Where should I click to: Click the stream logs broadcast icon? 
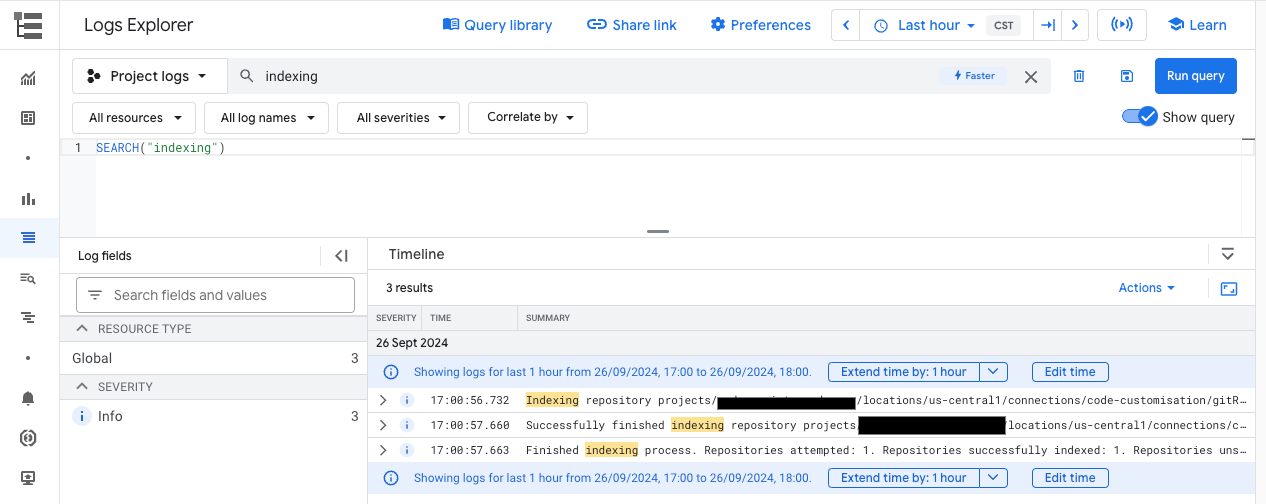(x=1121, y=25)
